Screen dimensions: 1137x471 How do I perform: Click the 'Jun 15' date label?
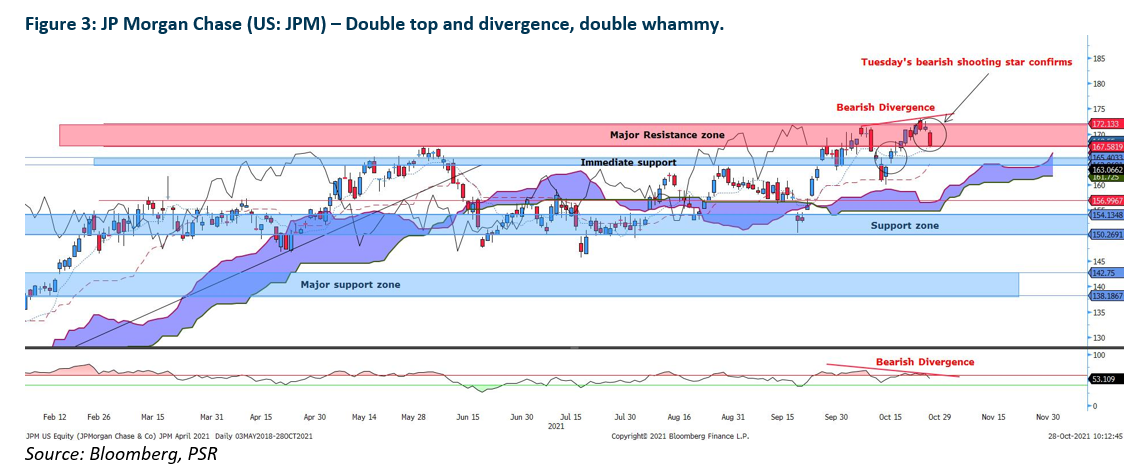(x=468, y=418)
